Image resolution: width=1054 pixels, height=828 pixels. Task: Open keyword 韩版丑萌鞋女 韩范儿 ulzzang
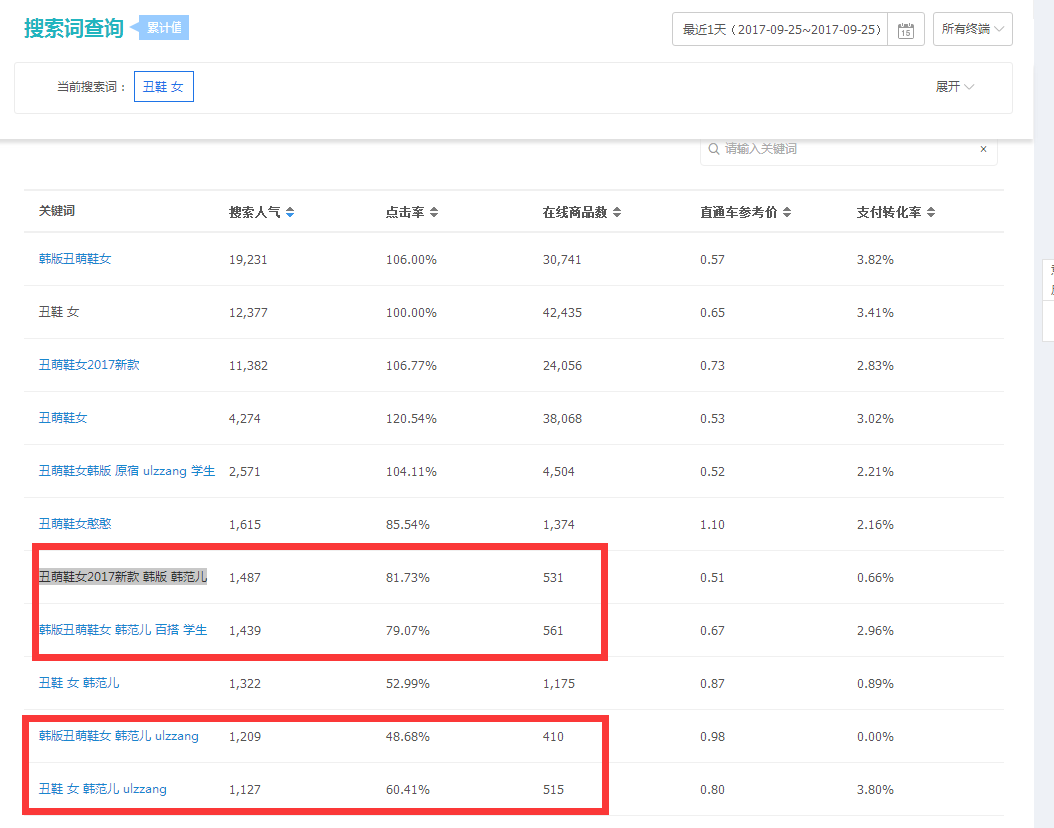[x=119, y=736]
